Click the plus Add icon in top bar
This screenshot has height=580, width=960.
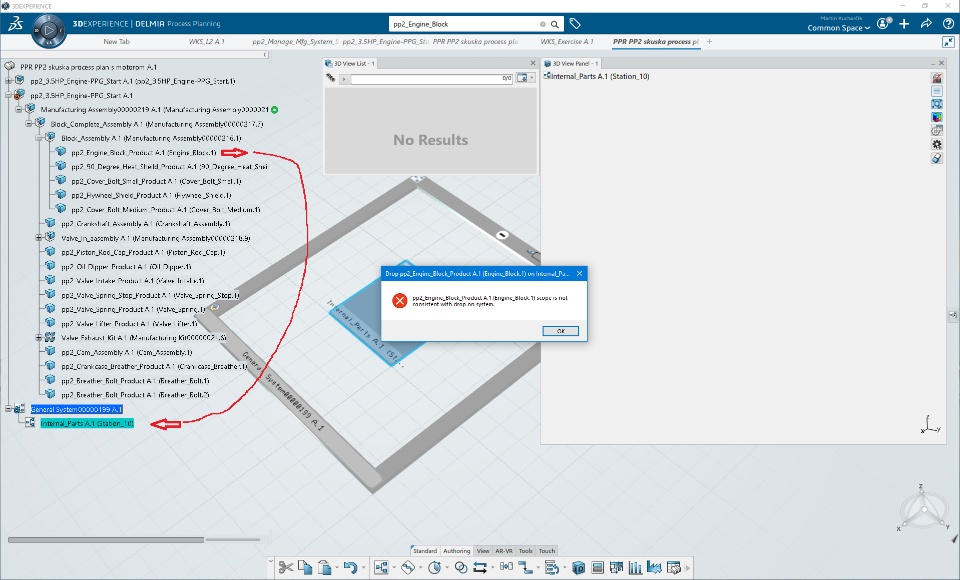[904, 23]
